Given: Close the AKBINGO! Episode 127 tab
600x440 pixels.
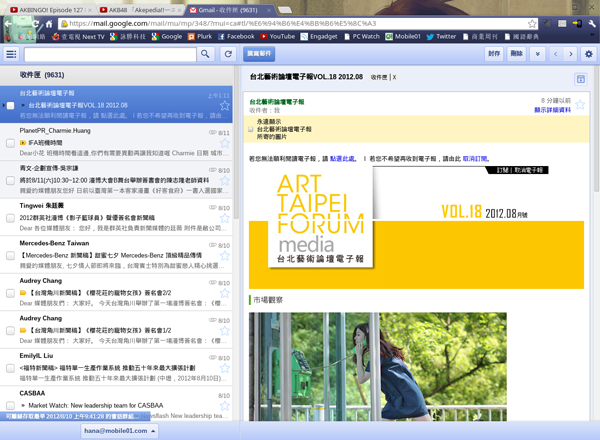Looking at the screenshot, I should point(90,10).
